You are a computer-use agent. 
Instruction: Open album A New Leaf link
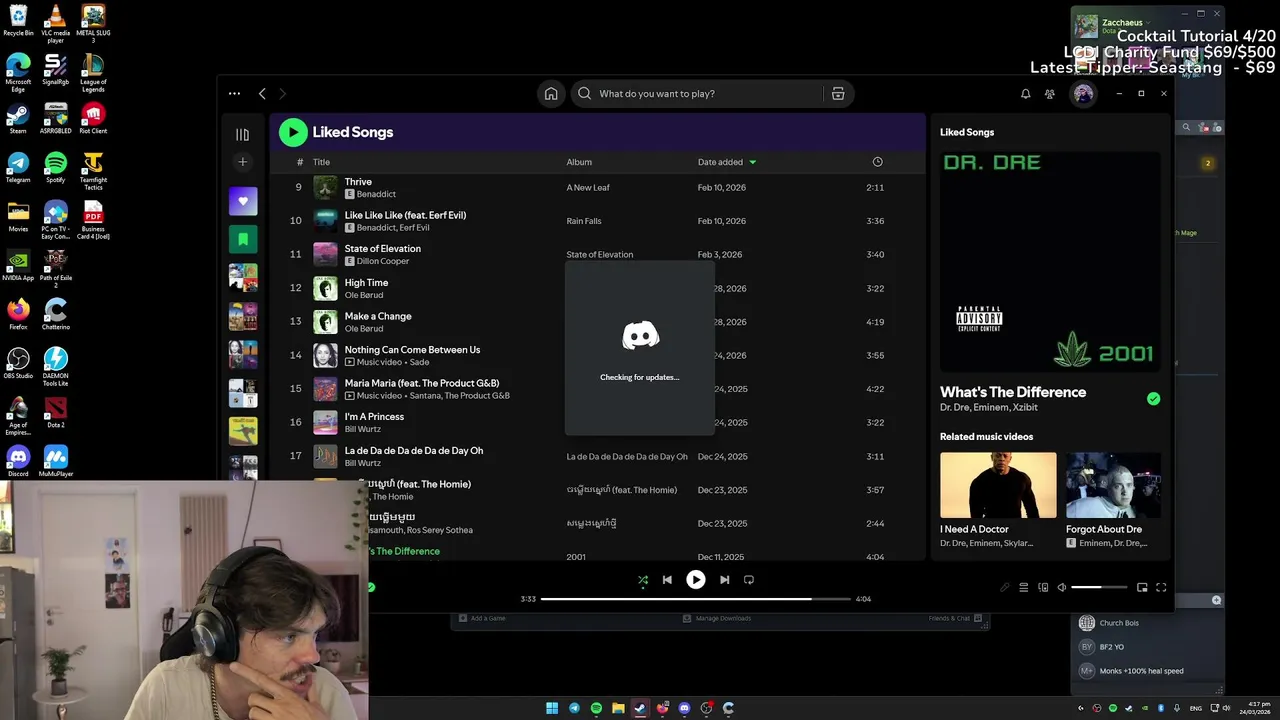click(x=588, y=188)
